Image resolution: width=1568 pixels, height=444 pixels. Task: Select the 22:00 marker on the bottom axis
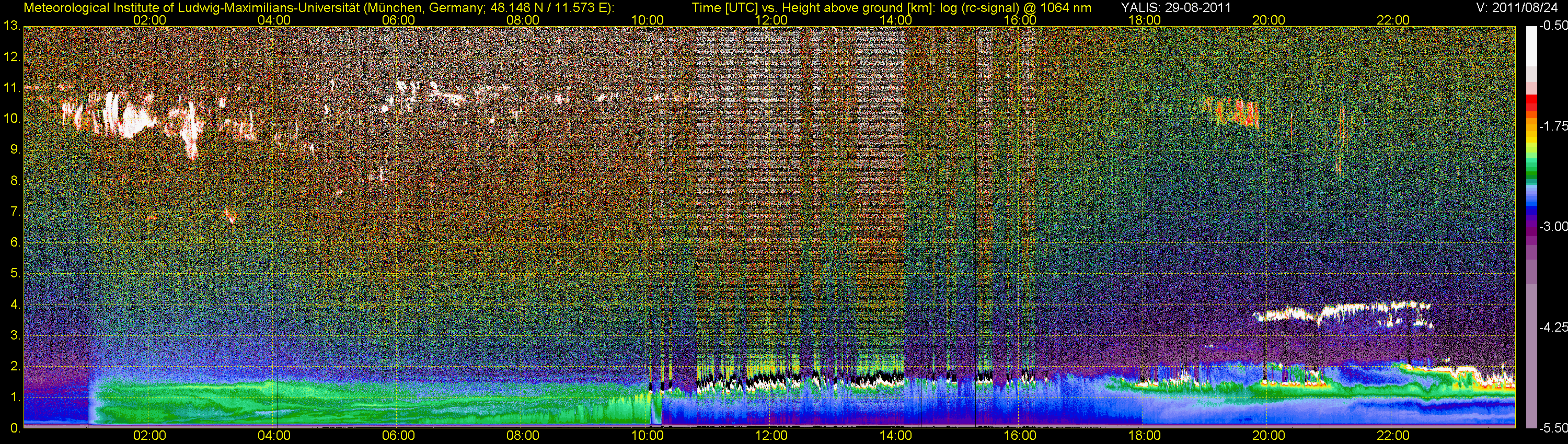tap(1393, 436)
